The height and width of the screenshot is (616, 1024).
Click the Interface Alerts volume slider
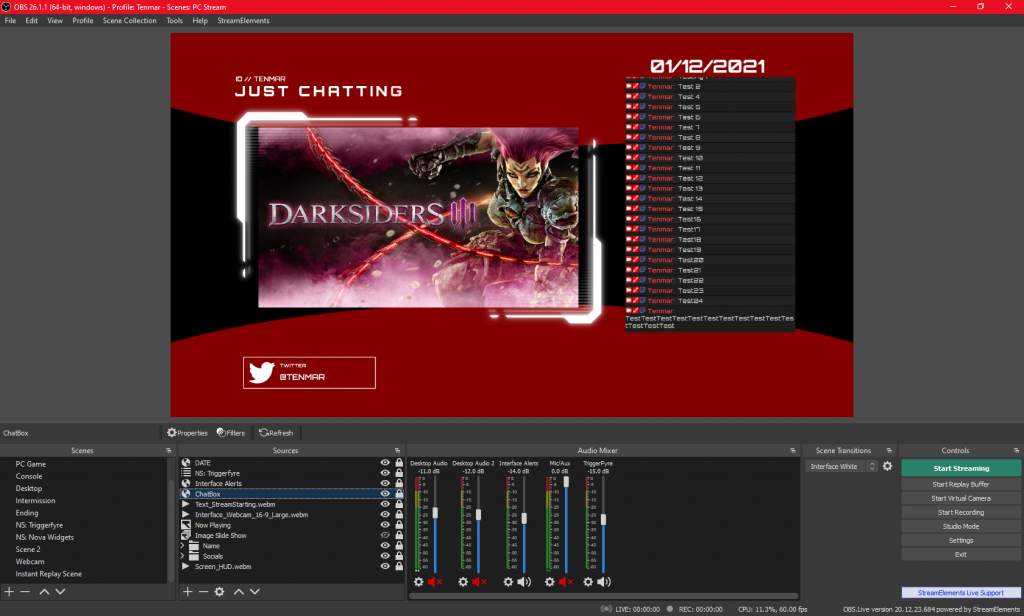(x=524, y=525)
